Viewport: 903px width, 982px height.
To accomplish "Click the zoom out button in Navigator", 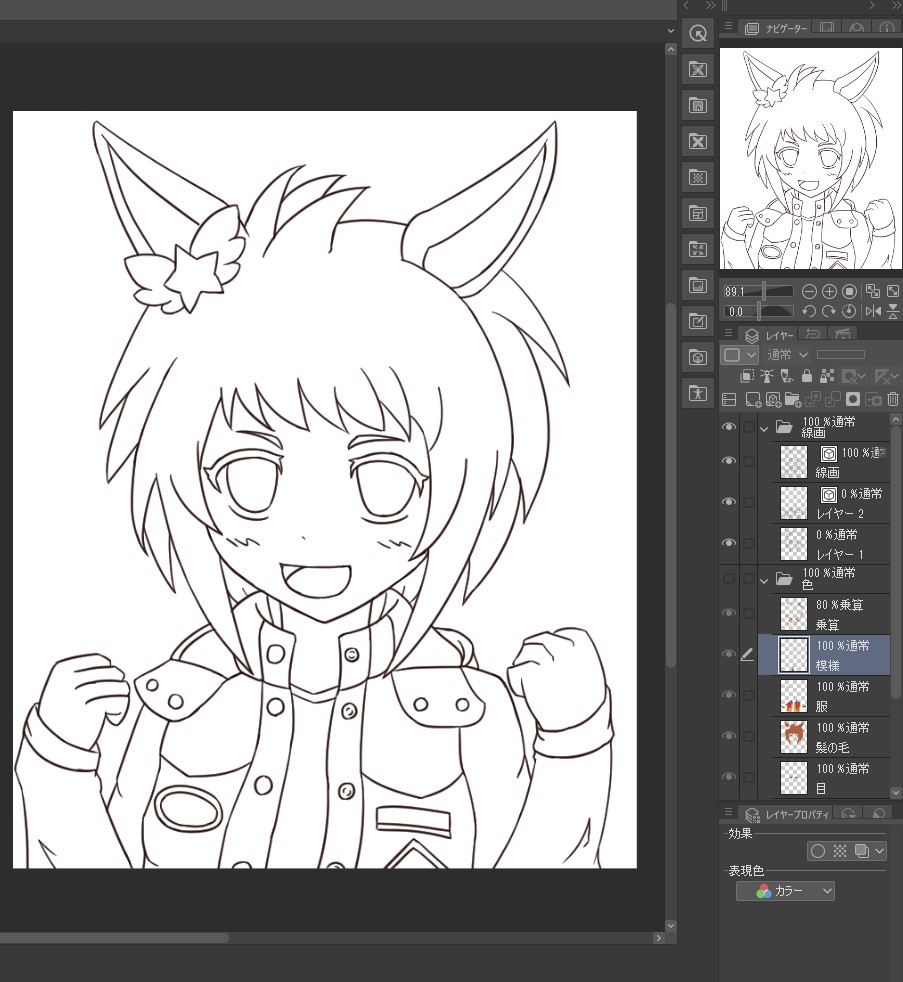I will (x=809, y=291).
